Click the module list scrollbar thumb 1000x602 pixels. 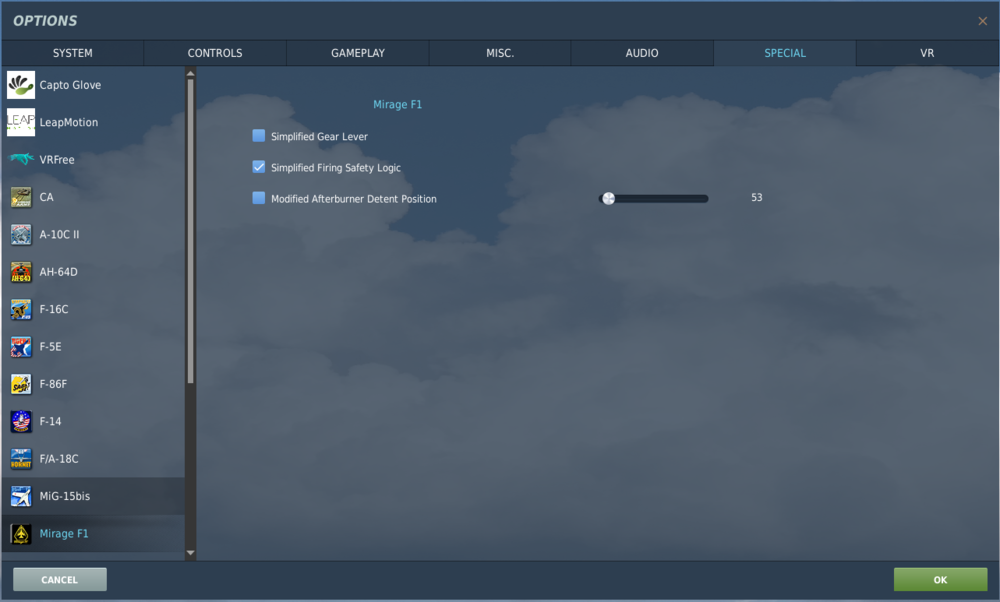pyautogui.click(x=190, y=231)
